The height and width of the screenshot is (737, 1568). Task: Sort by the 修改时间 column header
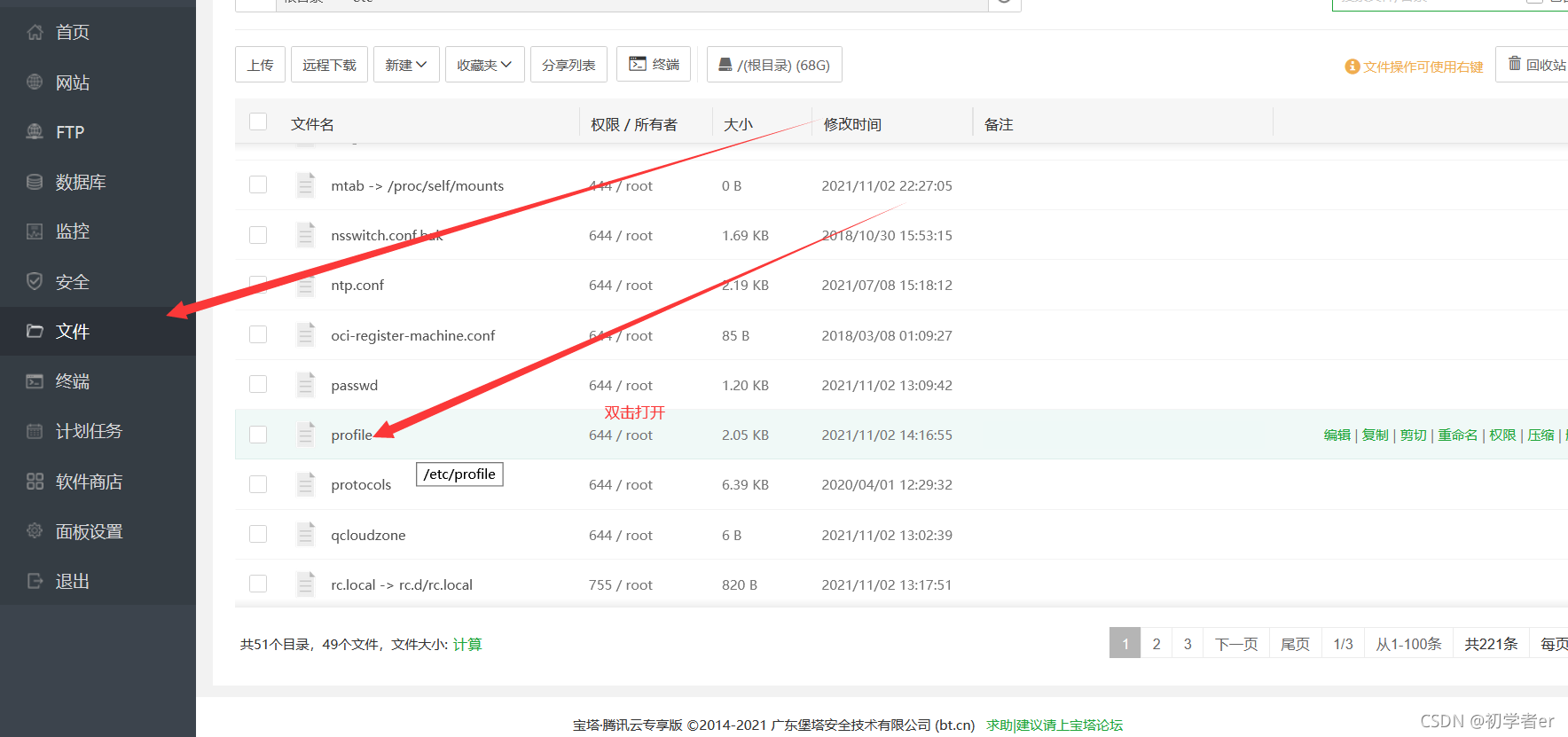(x=852, y=124)
